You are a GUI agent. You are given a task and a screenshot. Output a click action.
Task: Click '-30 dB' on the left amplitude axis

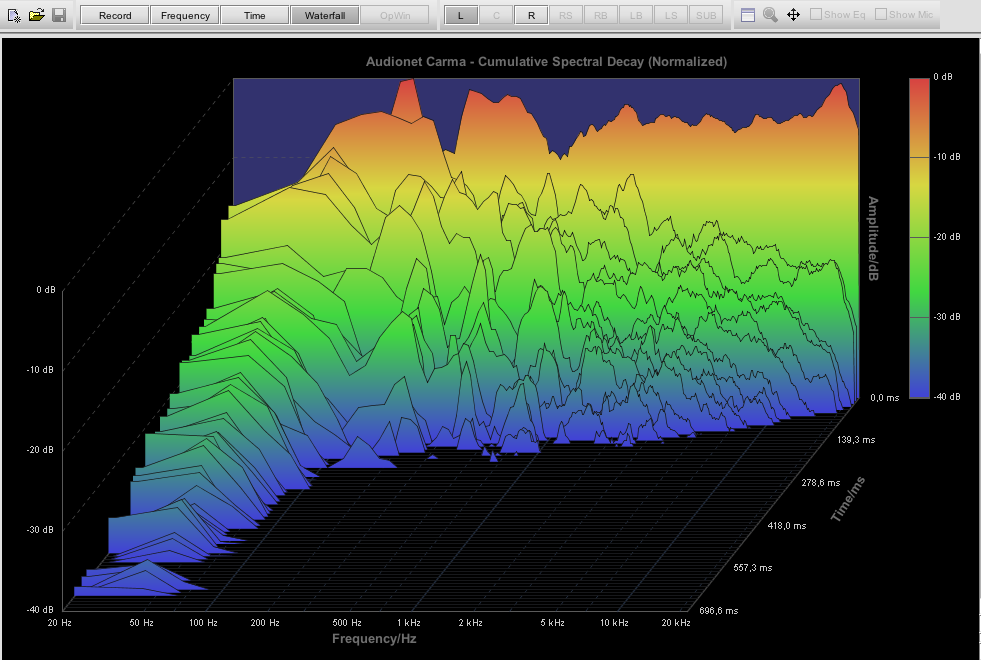[41, 530]
